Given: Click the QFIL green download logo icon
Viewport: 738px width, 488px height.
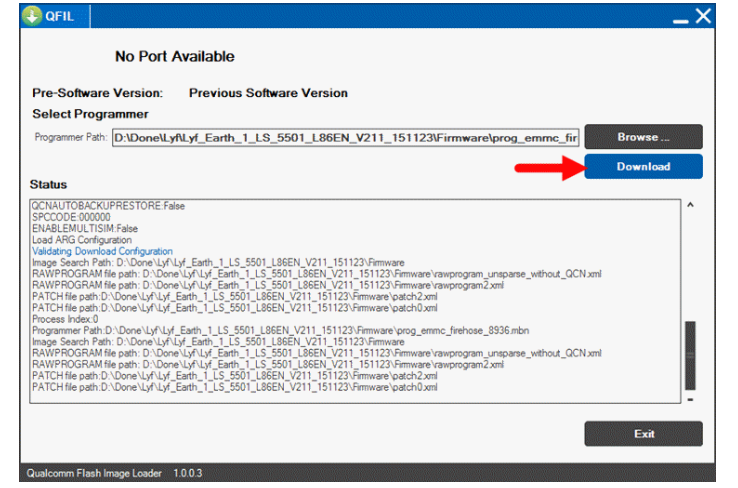Looking at the screenshot, I should coord(32,16).
